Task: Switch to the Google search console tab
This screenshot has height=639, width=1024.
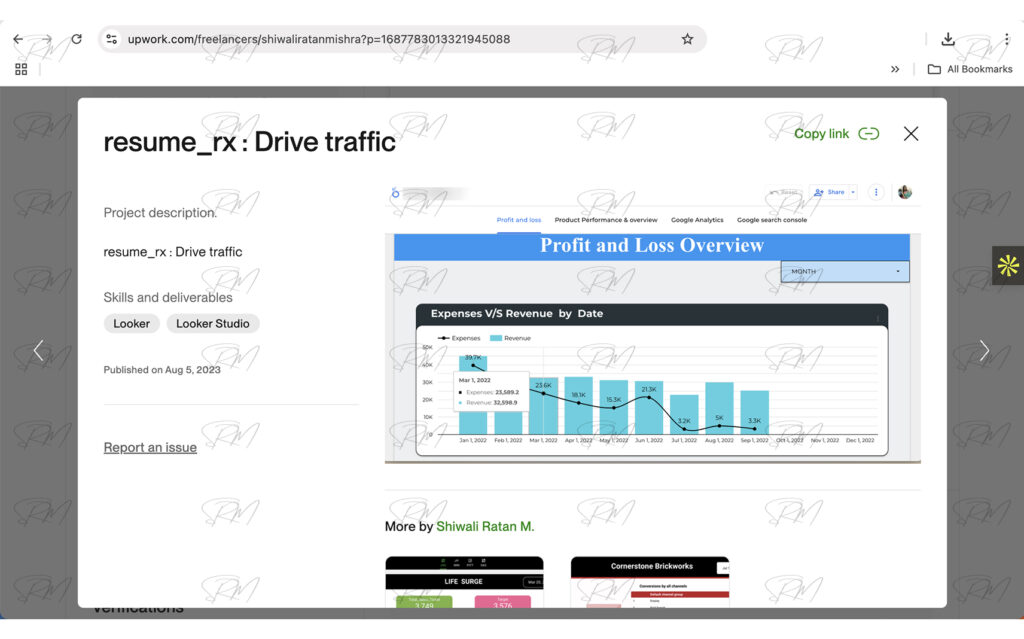Action: click(772, 220)
